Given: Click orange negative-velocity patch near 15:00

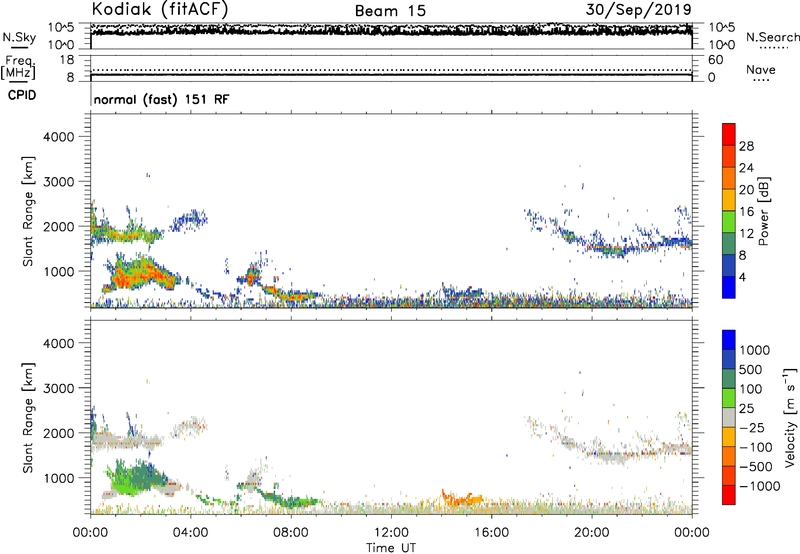Looking at the screenshot, I should coord(462,500).
